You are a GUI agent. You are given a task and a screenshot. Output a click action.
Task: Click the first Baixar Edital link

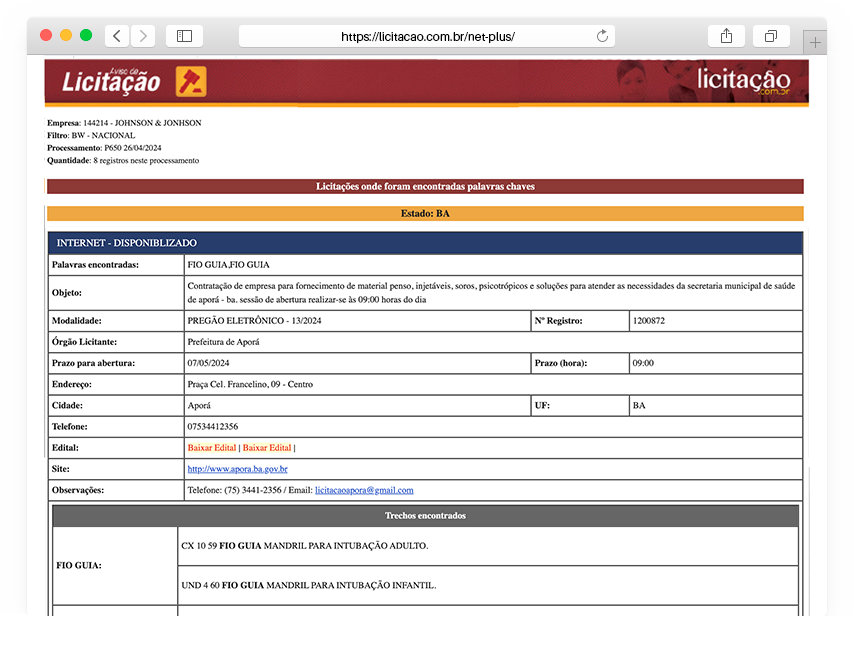coord(211,448)
